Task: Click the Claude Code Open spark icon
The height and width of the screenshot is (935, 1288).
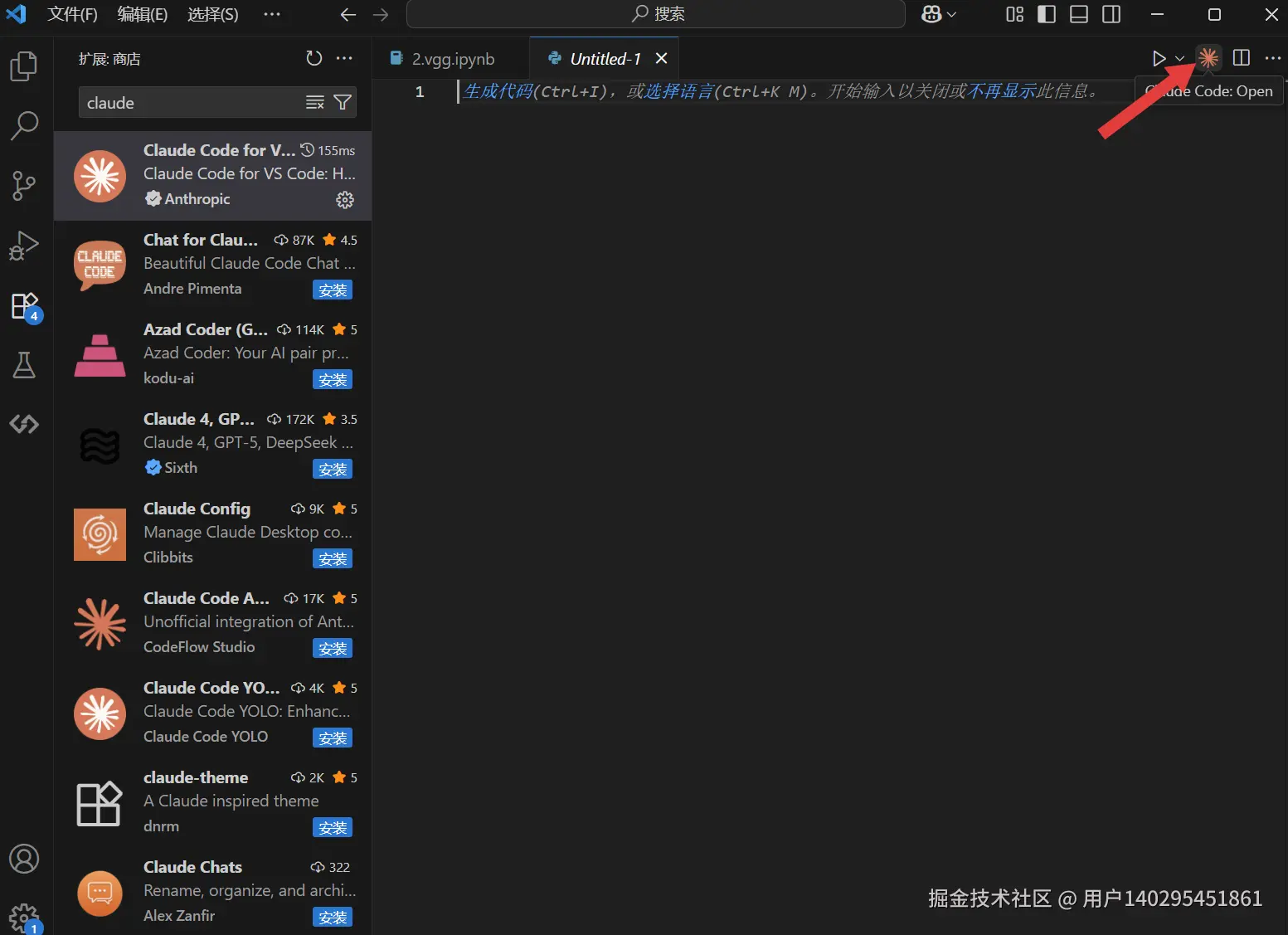Action: (1208, 58)
